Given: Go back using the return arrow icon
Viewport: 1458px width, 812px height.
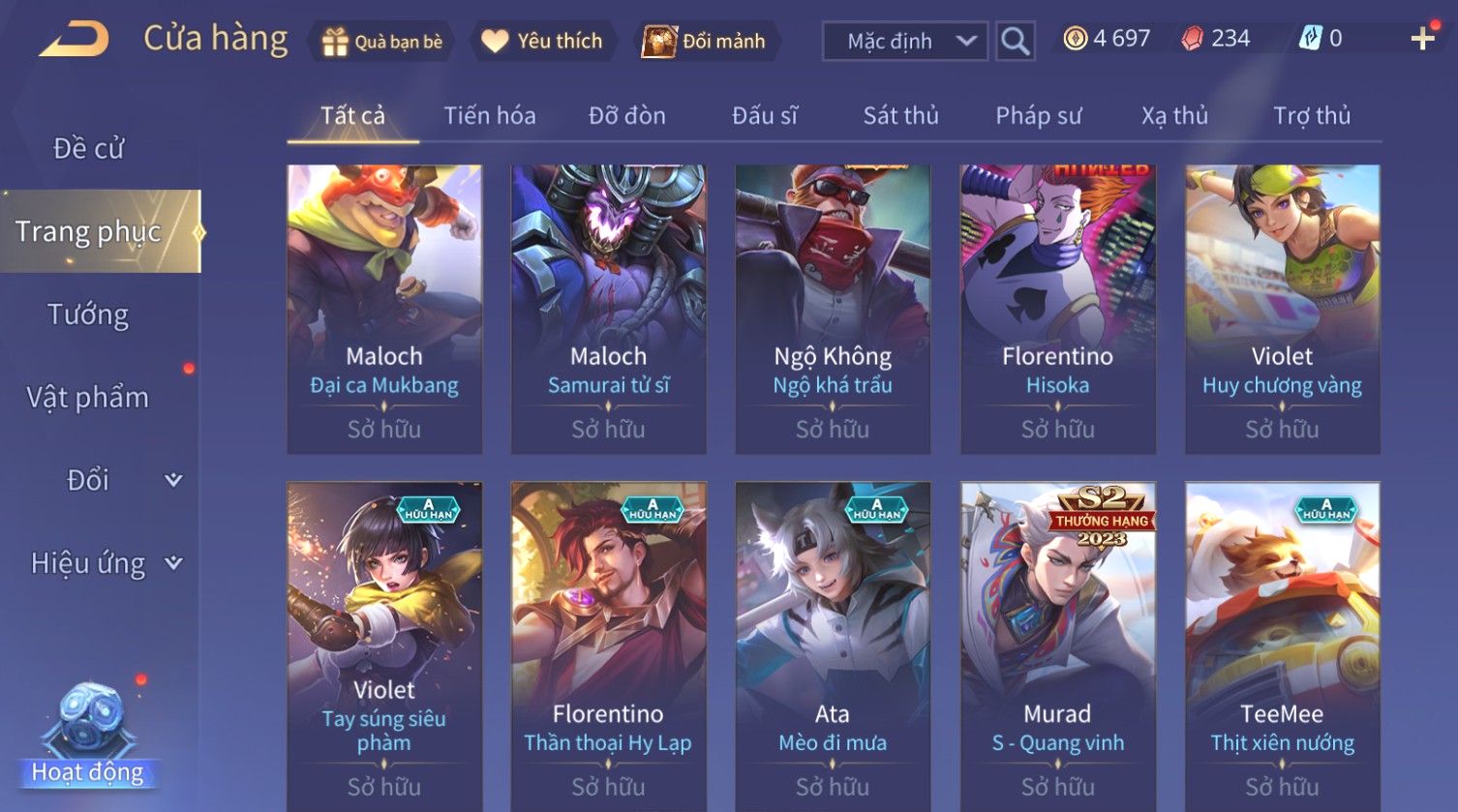Looking at the screenshot, I should coord(74,40).
